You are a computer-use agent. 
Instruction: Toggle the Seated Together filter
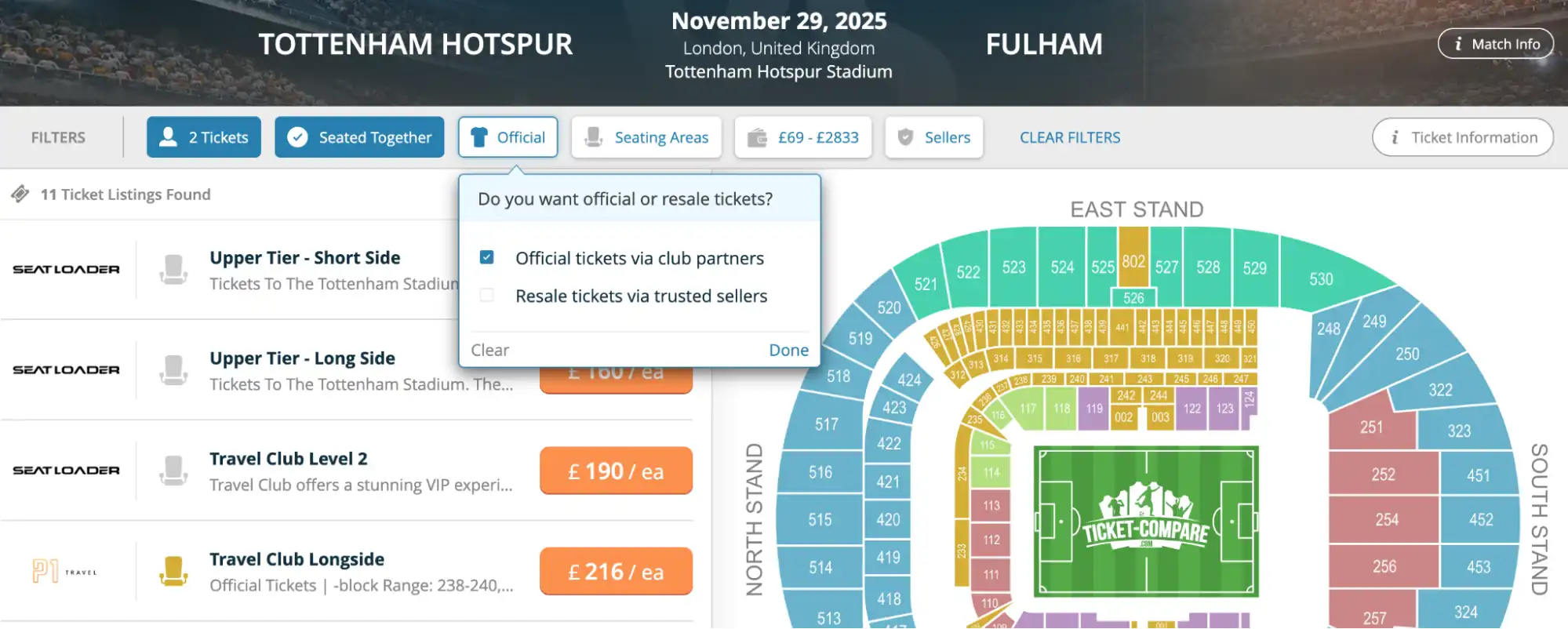pos(359,136)
